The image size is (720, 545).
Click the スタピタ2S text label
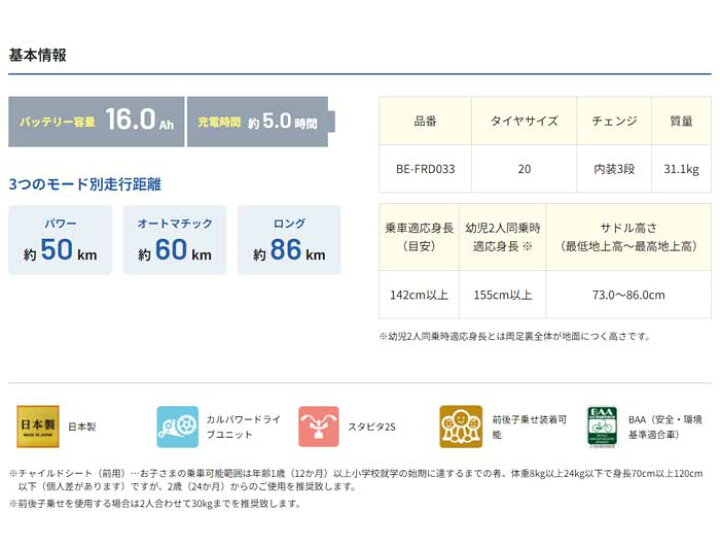371,427
